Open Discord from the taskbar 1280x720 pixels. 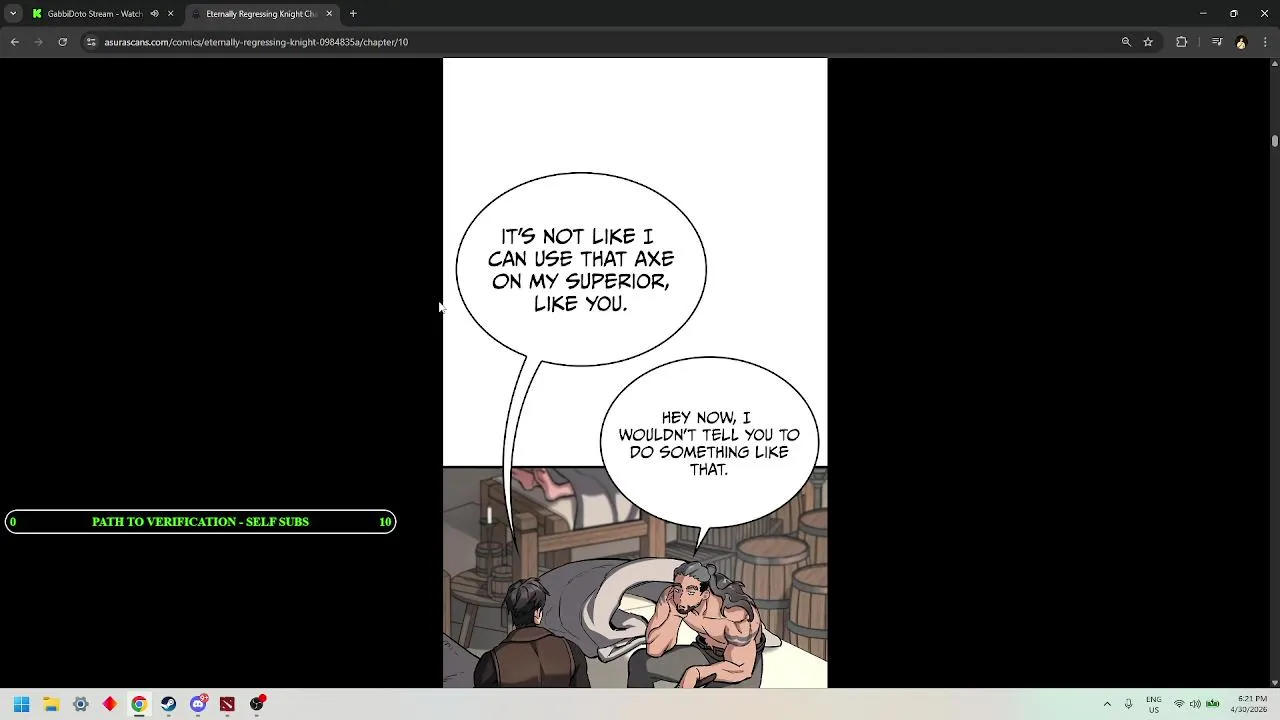tap(198, 704)
